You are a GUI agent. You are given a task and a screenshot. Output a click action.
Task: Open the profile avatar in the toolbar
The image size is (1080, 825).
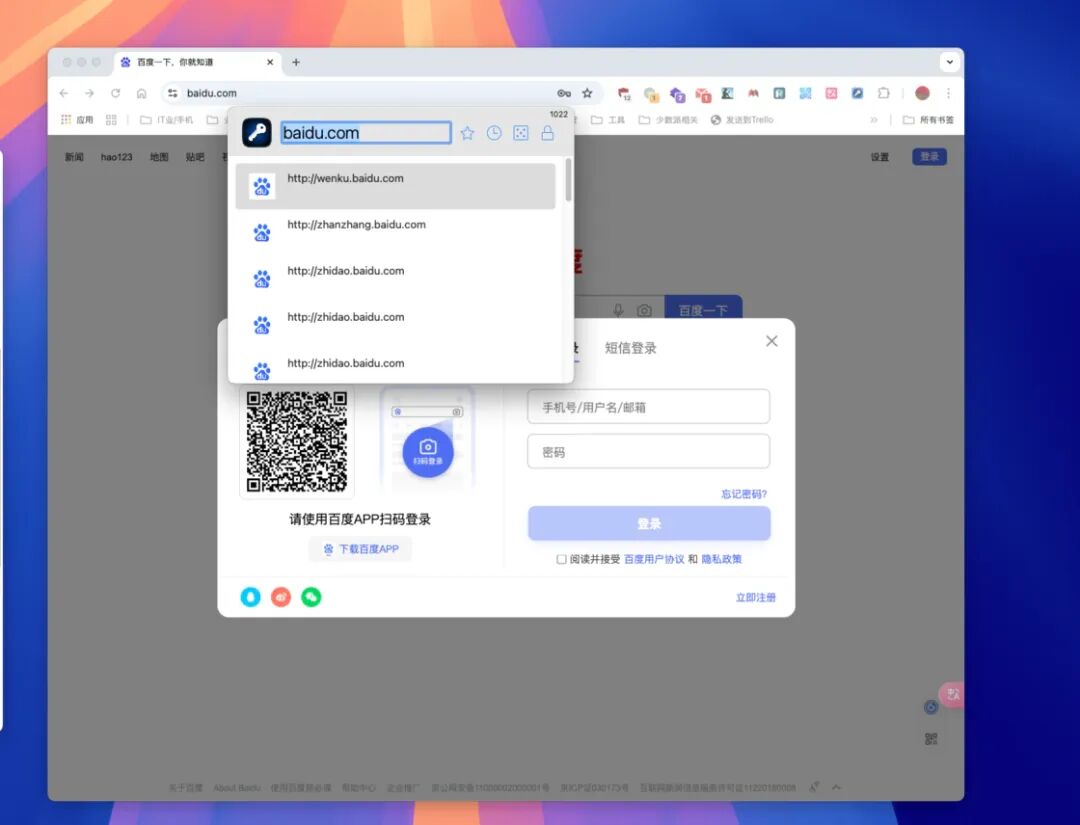[x=922, y=93]
